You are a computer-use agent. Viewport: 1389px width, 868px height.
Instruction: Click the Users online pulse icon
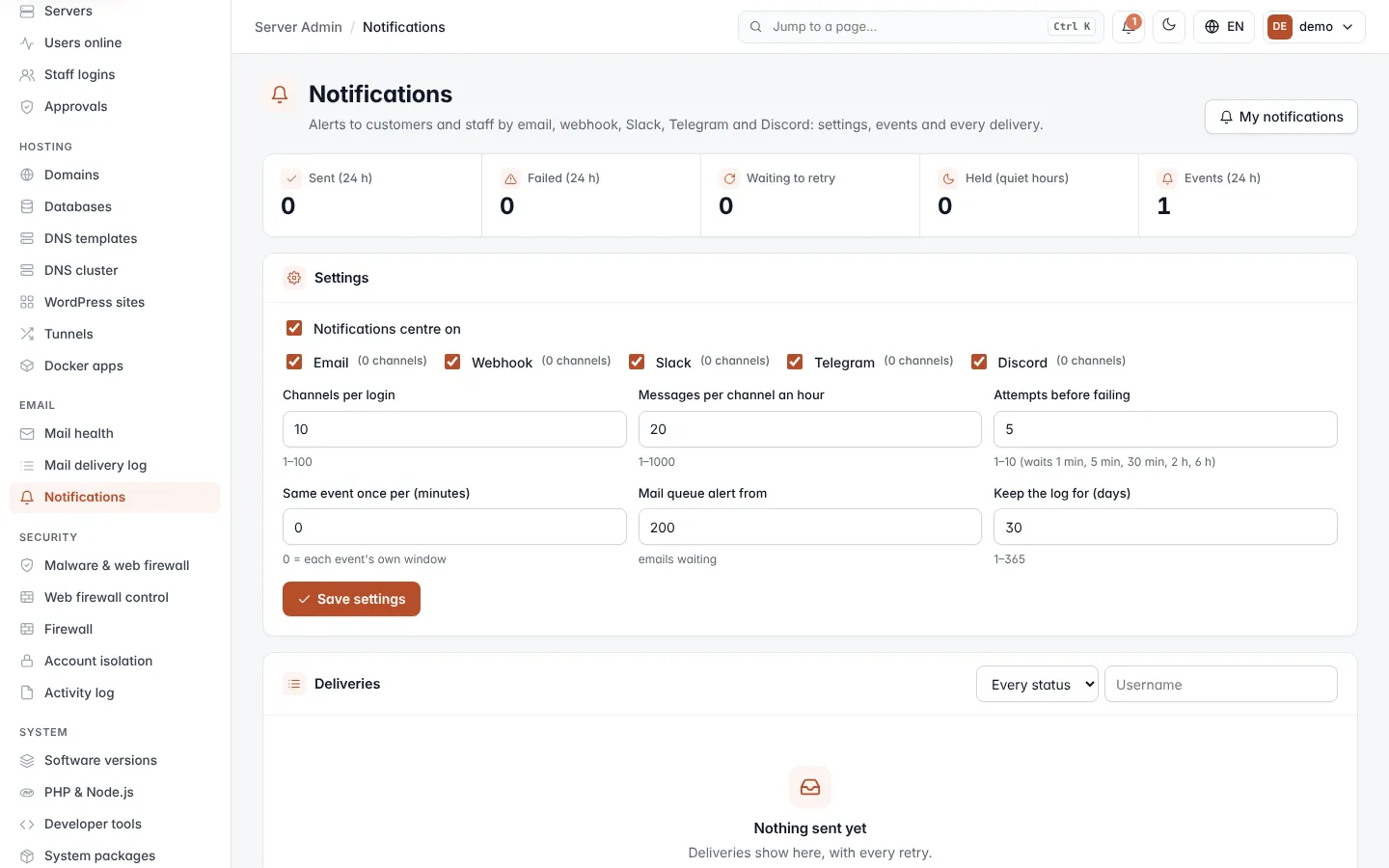[27, 42]
